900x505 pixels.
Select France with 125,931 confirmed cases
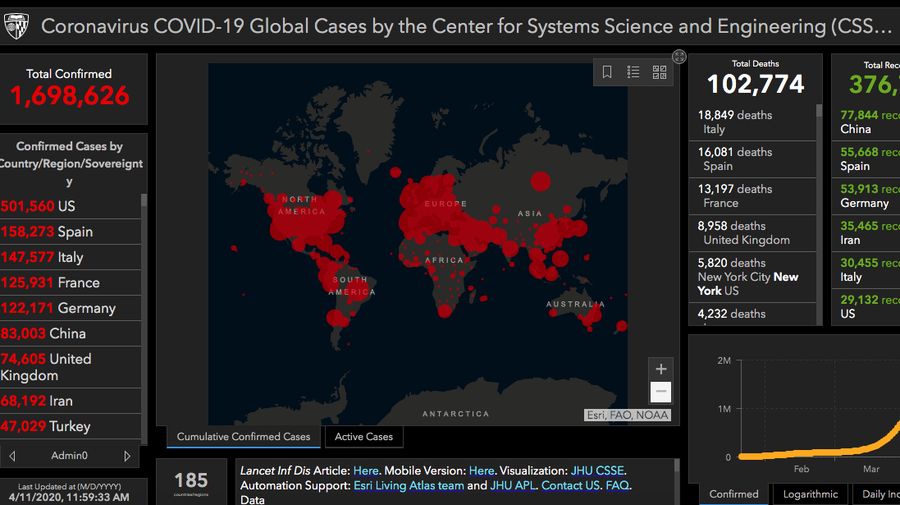point(70,282)
